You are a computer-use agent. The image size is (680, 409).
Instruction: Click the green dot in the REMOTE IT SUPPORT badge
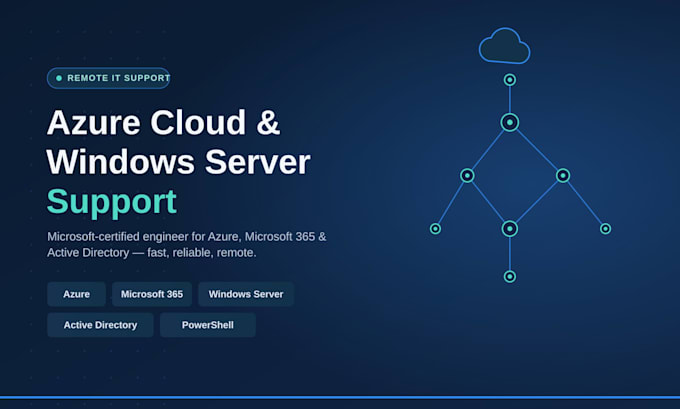tap(59, 78)
